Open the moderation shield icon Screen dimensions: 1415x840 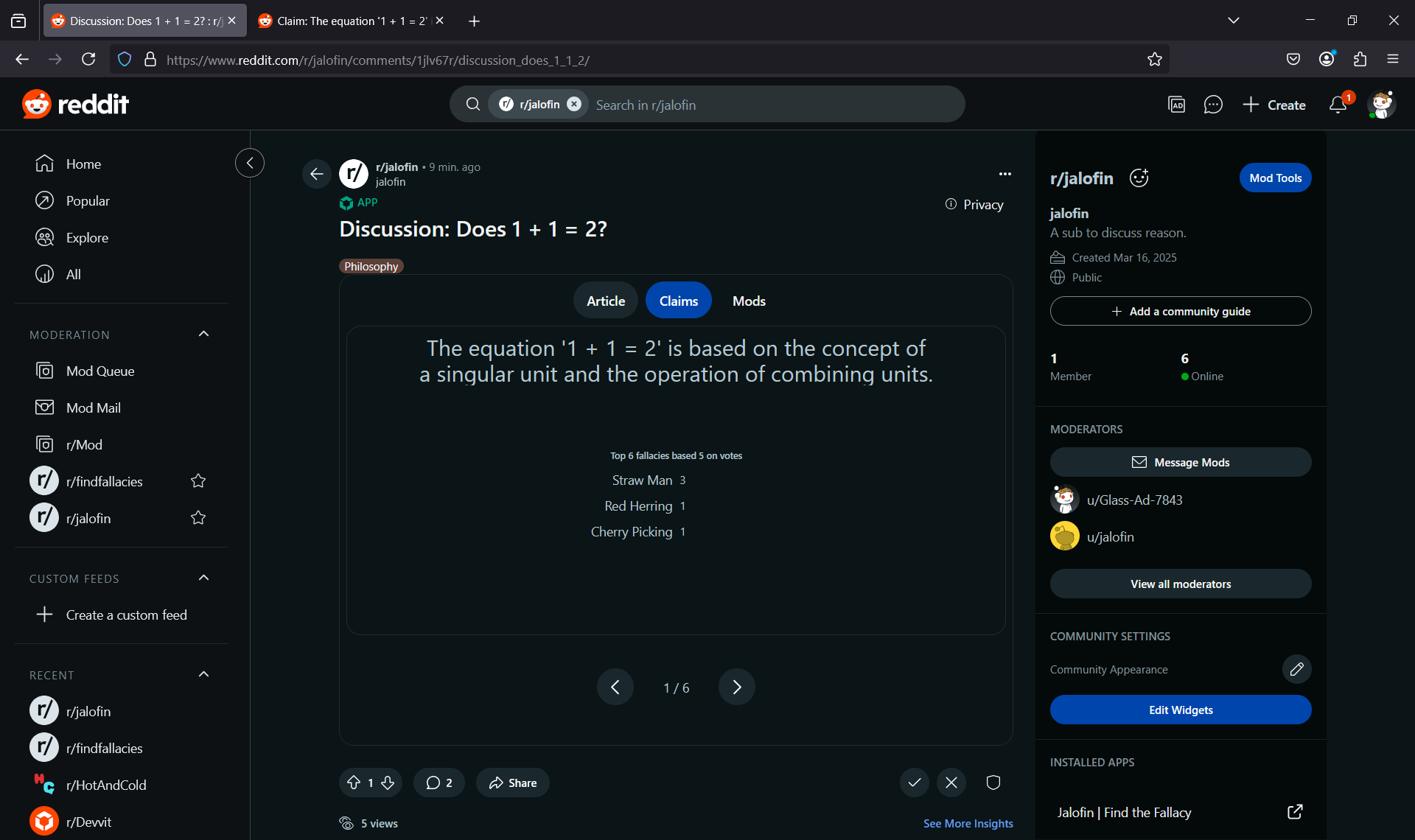point(993,783)
